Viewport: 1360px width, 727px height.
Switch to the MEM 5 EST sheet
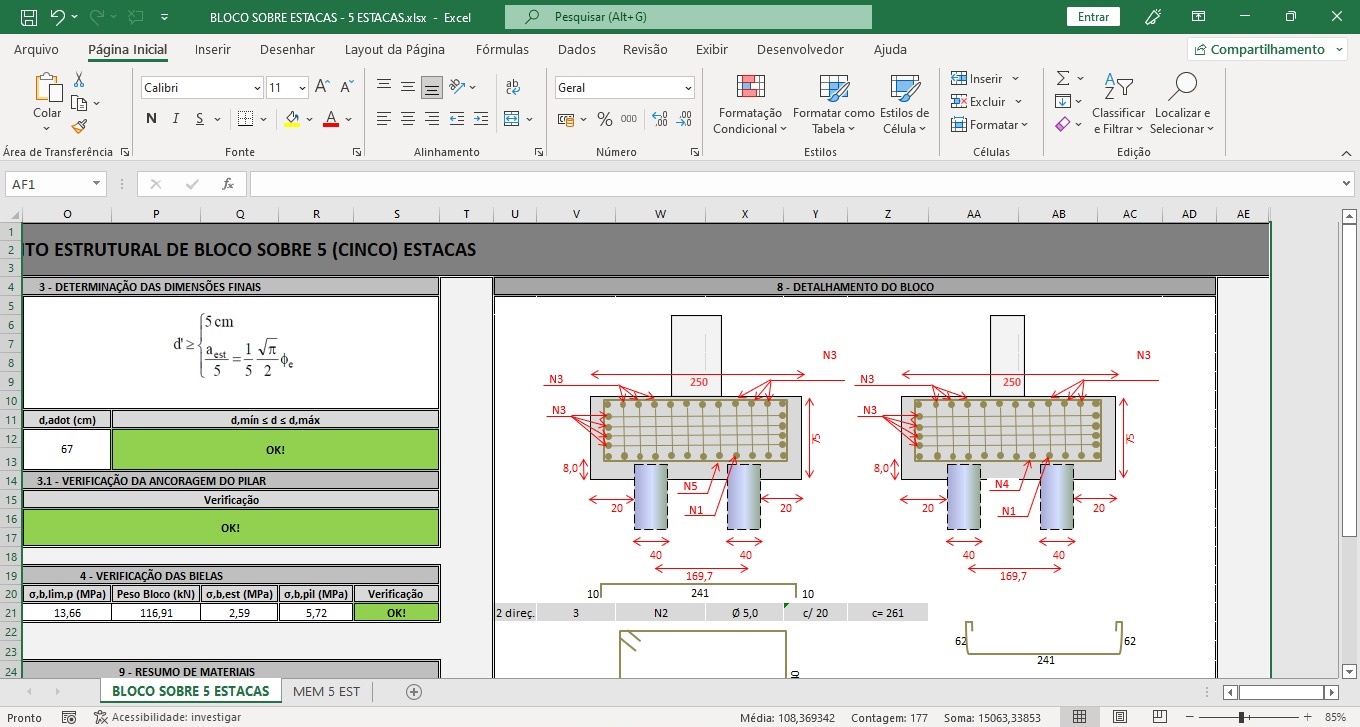click(326, 692)
